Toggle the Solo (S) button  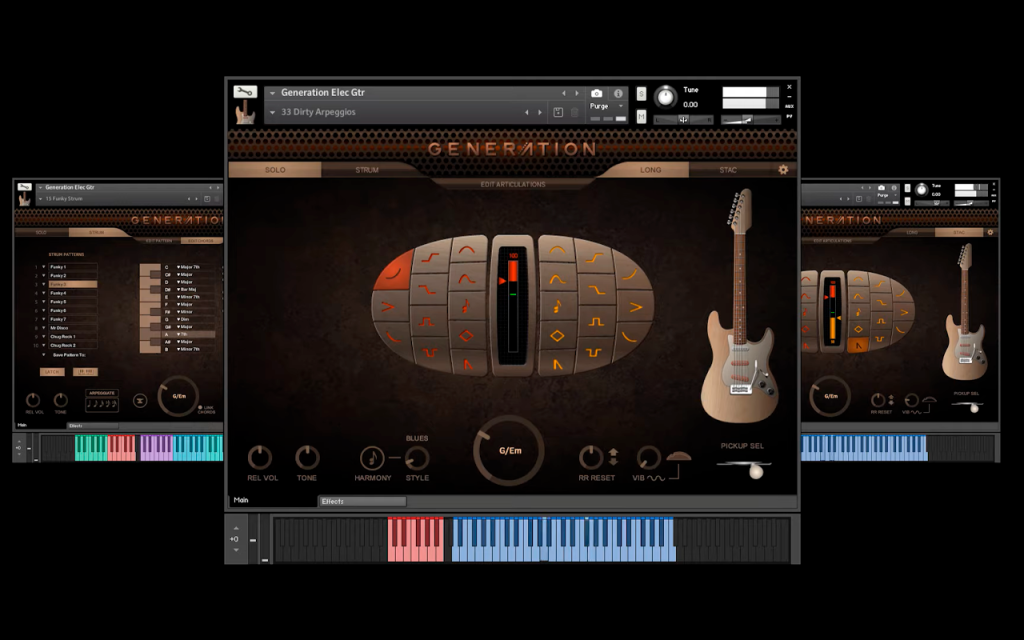641,93
